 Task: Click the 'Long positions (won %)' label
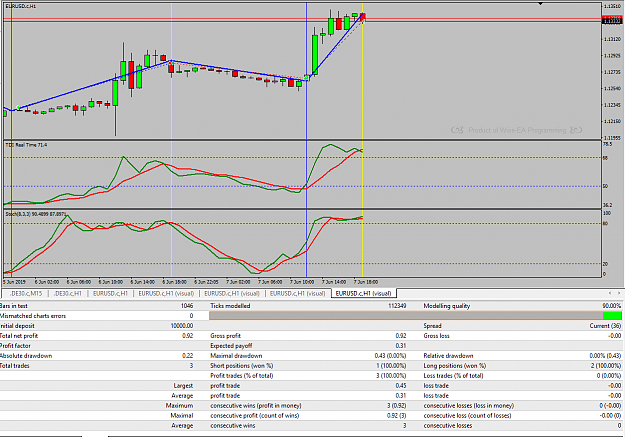click(455, 366)
